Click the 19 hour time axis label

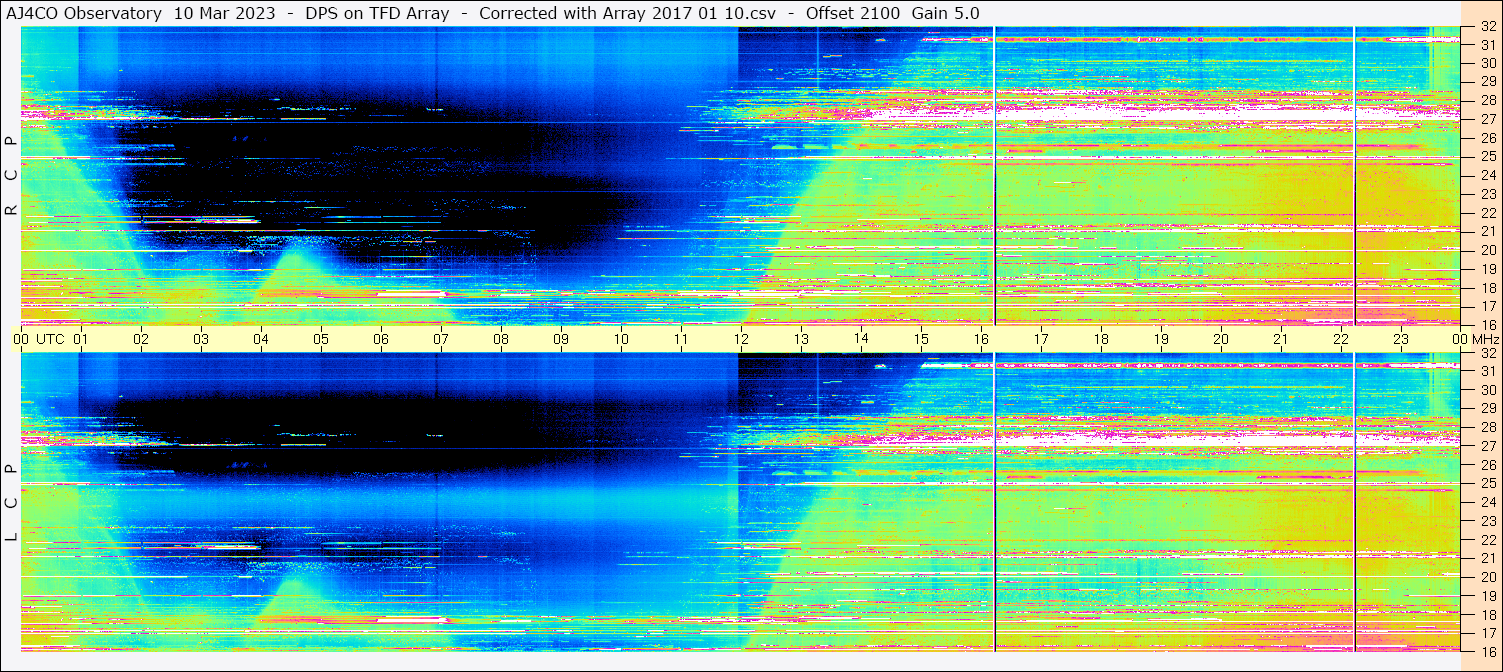(1161, 339)
